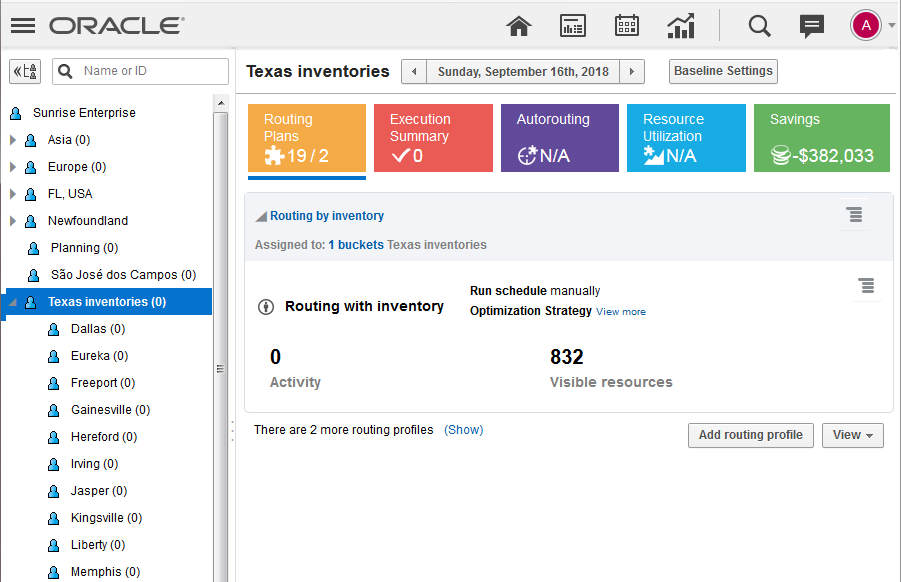Open the View dropdown button
Screen dimensions: 901x582
pos(852,435)
